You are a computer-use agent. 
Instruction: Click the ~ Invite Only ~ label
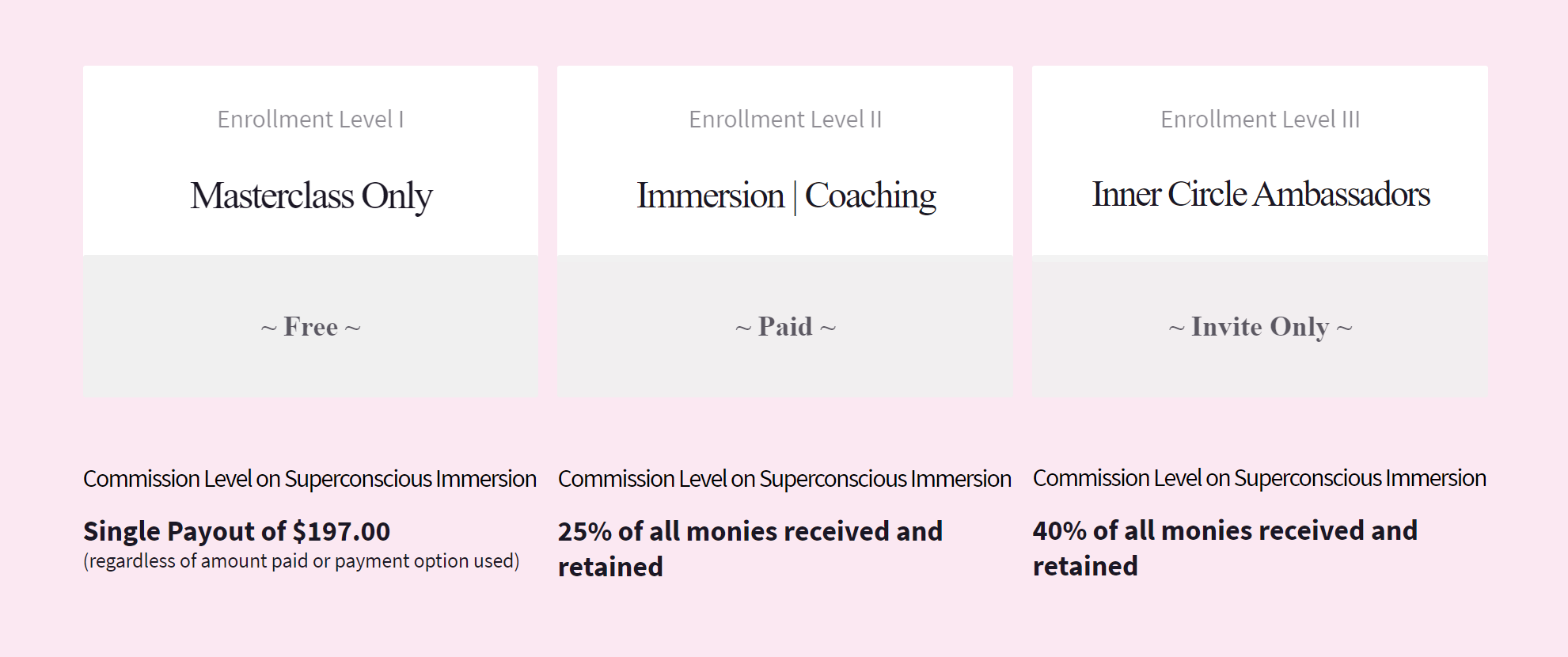(x=1260, y=327)
